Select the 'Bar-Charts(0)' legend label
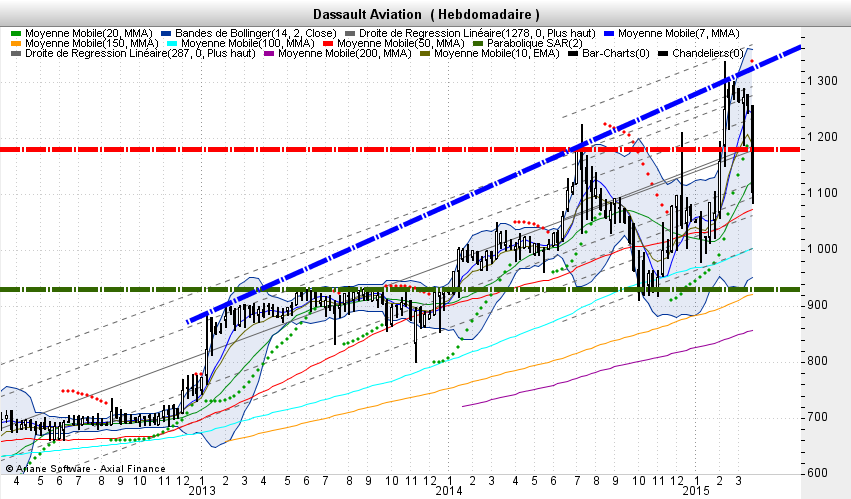Viewport: 851px width, 499px height. pos(616,53)
